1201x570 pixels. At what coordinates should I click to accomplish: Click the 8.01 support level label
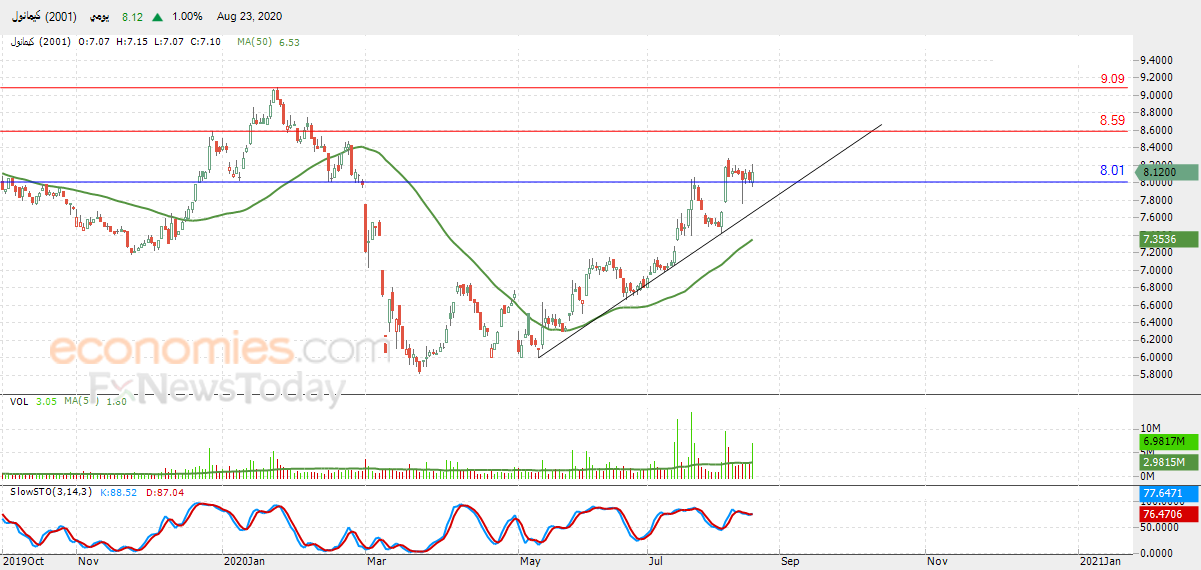coord(1113,170)
